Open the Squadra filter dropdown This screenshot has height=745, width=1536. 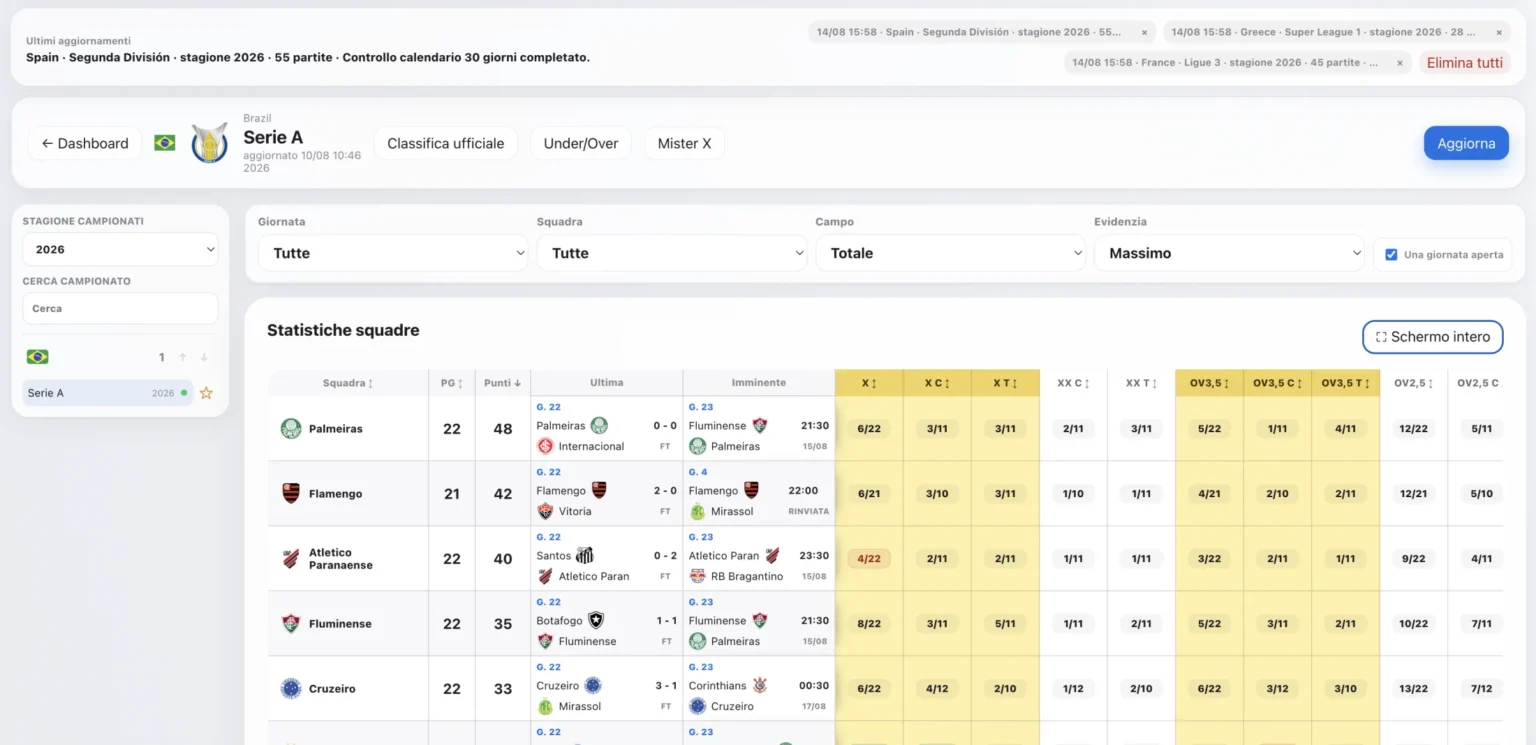(672, 253)
